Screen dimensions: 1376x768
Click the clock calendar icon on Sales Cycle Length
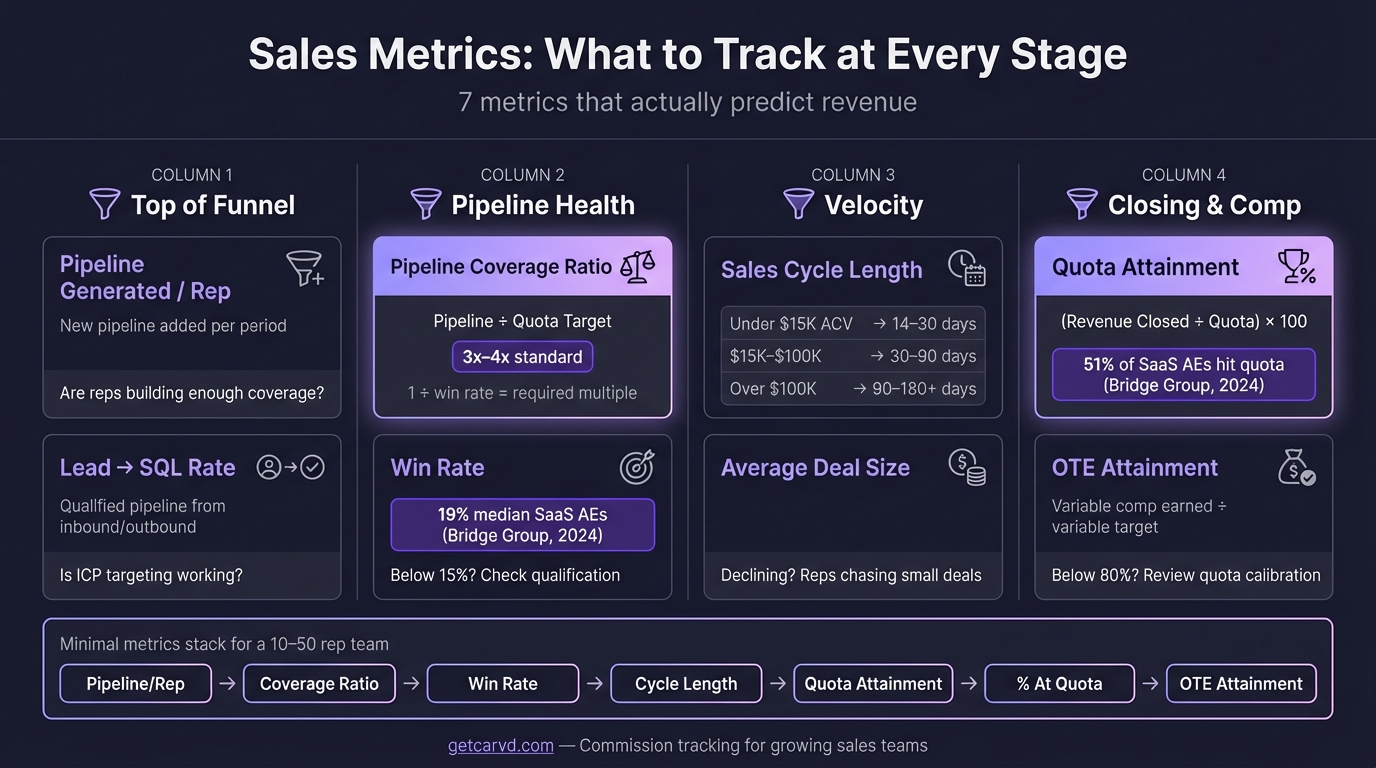[967, 268]
